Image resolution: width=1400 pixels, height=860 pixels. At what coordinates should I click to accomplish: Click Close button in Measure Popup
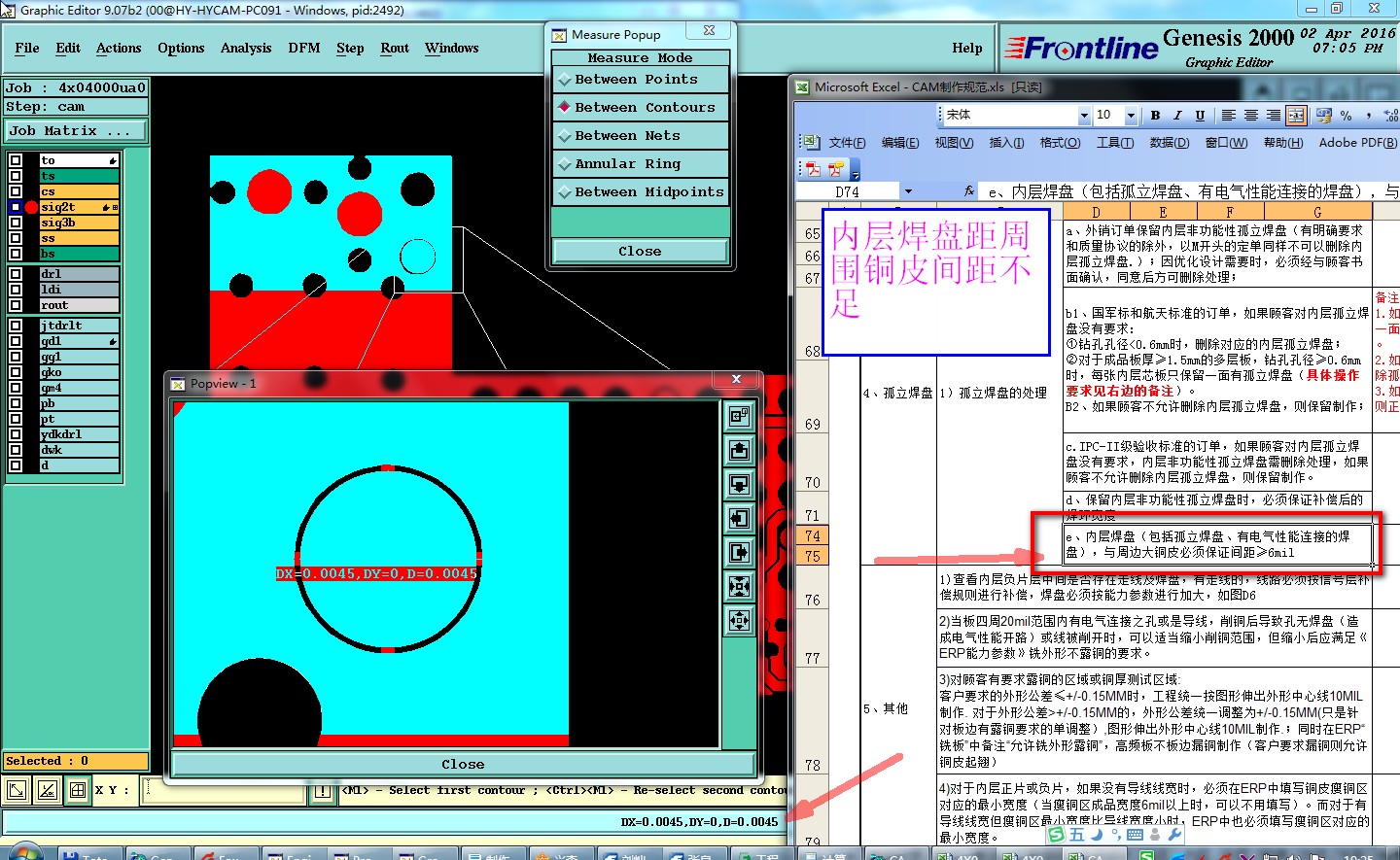pyautogui.click(x=640, y=252)
